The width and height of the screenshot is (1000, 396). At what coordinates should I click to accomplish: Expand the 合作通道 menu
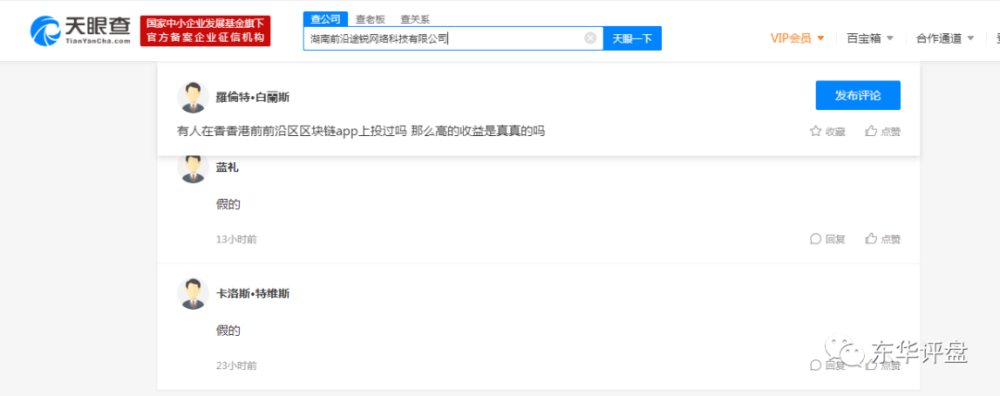click(945, 38)
